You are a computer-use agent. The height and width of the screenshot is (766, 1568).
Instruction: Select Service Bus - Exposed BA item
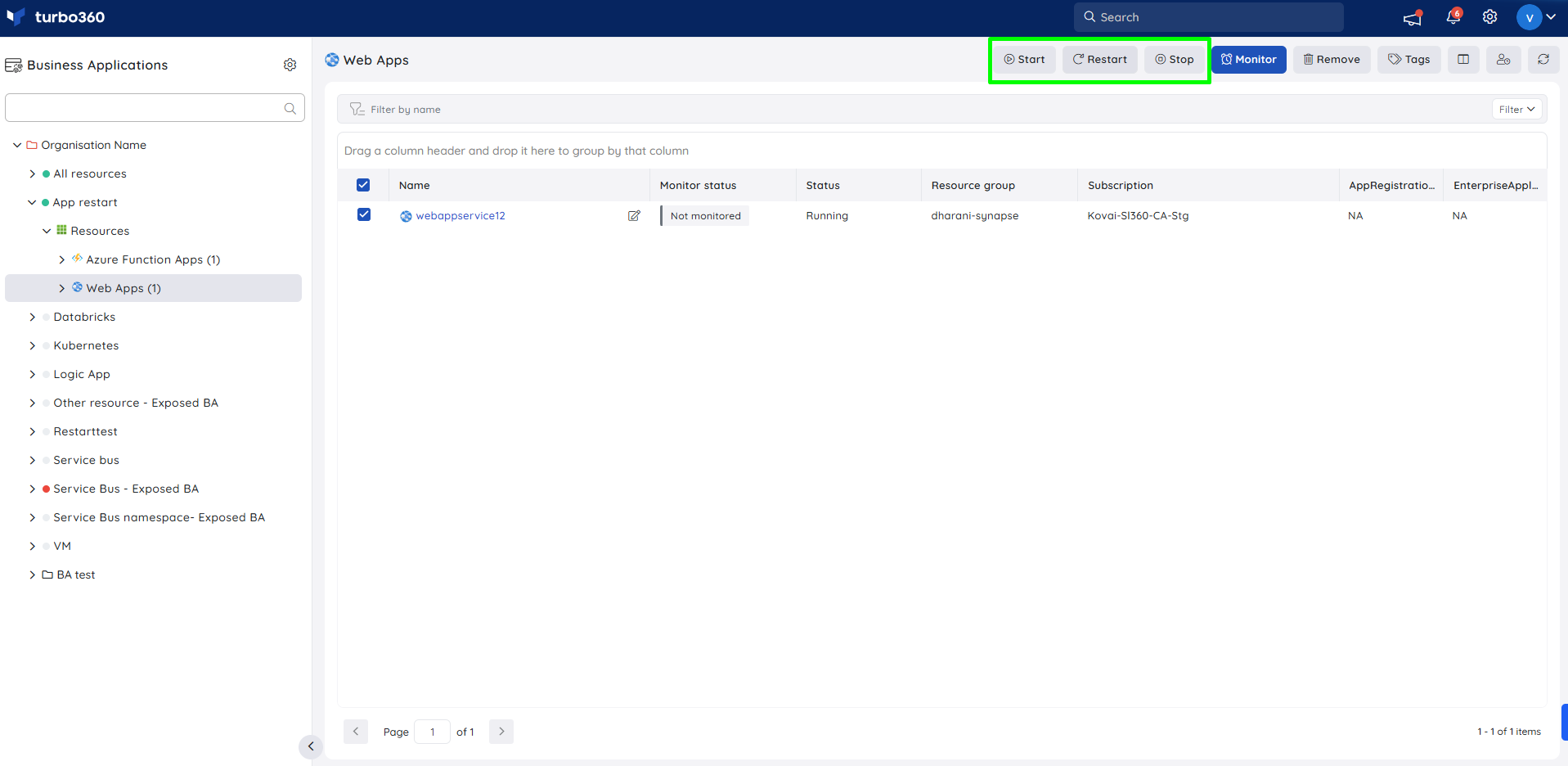click(x=126, y=489)
